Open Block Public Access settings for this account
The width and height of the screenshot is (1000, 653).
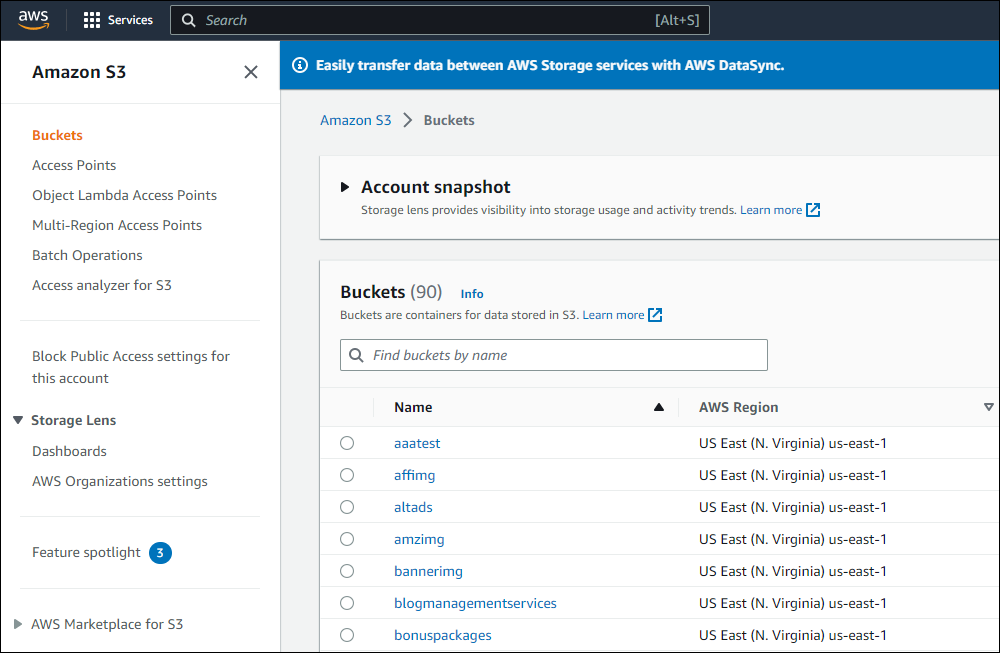(x=131, y=367)
